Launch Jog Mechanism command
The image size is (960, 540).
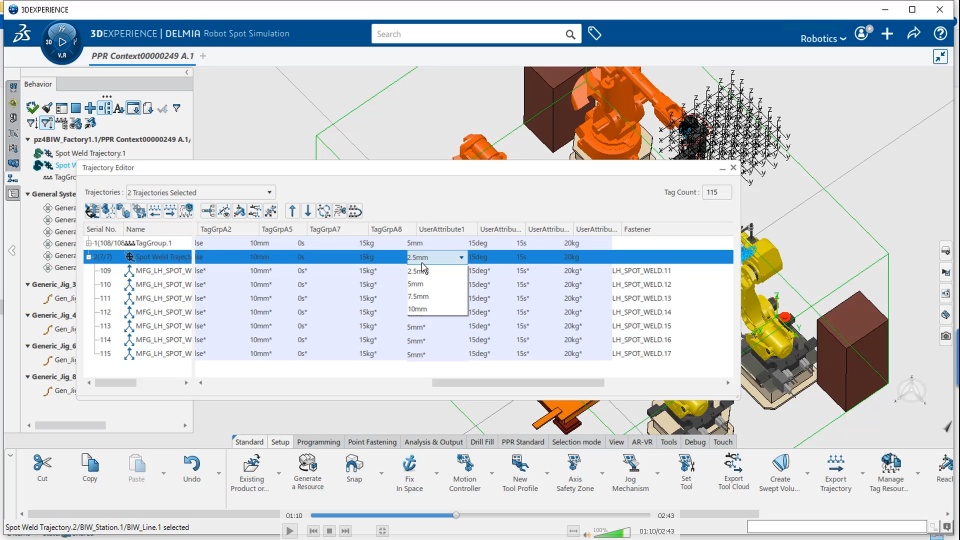(630, 473)
